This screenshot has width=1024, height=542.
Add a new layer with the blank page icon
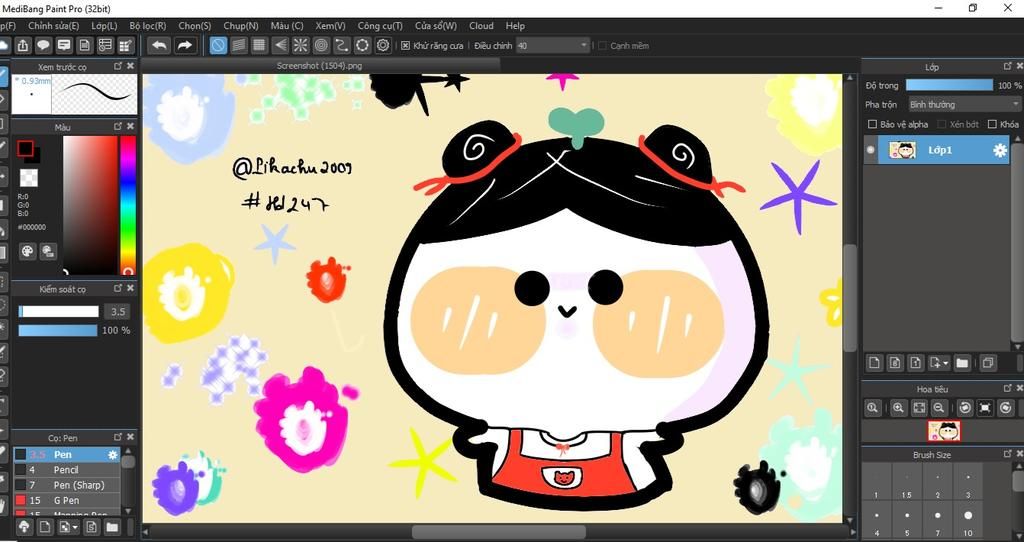tap(874, 362)
